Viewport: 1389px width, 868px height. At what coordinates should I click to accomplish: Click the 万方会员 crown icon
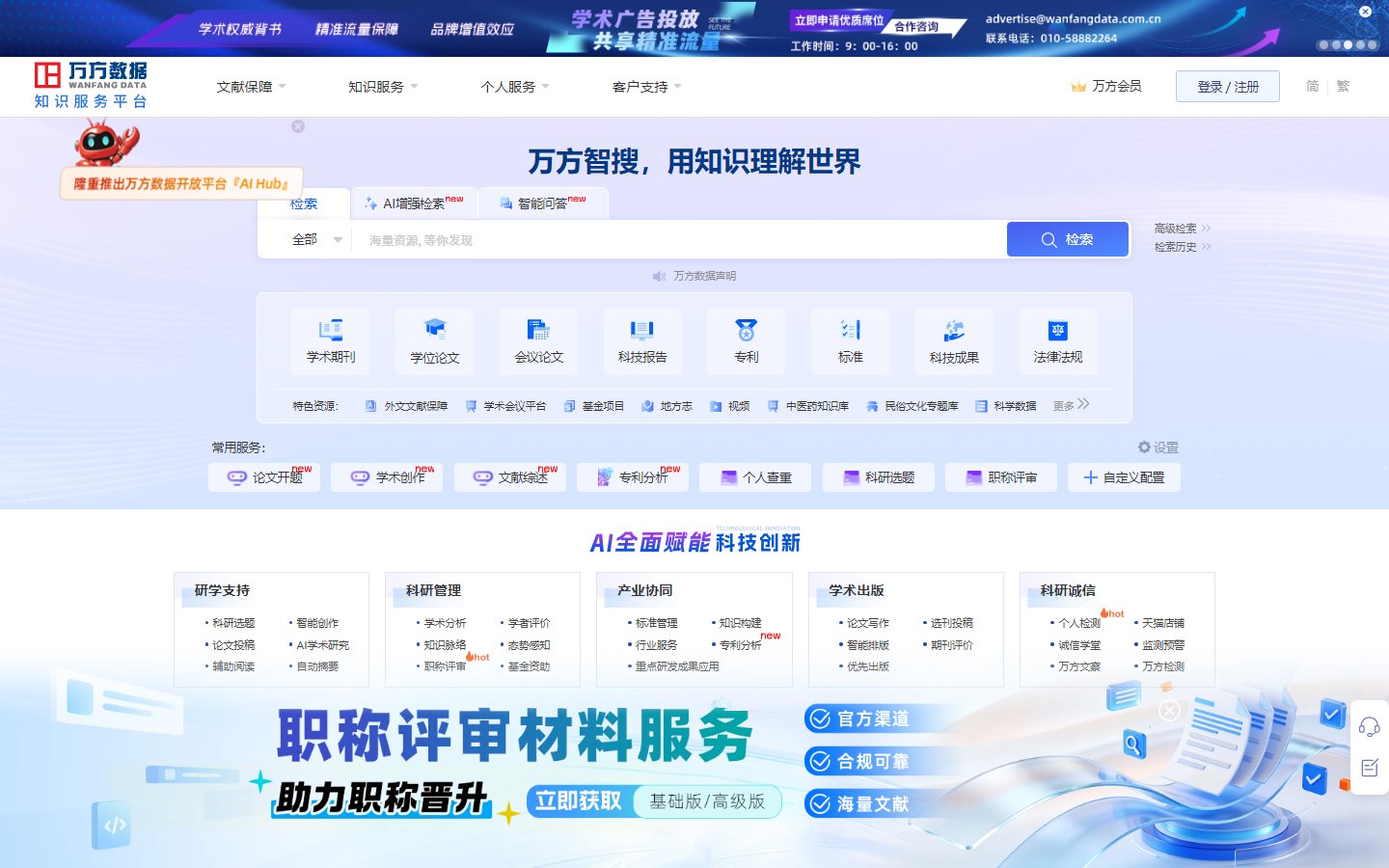[x=1078, y=87]
